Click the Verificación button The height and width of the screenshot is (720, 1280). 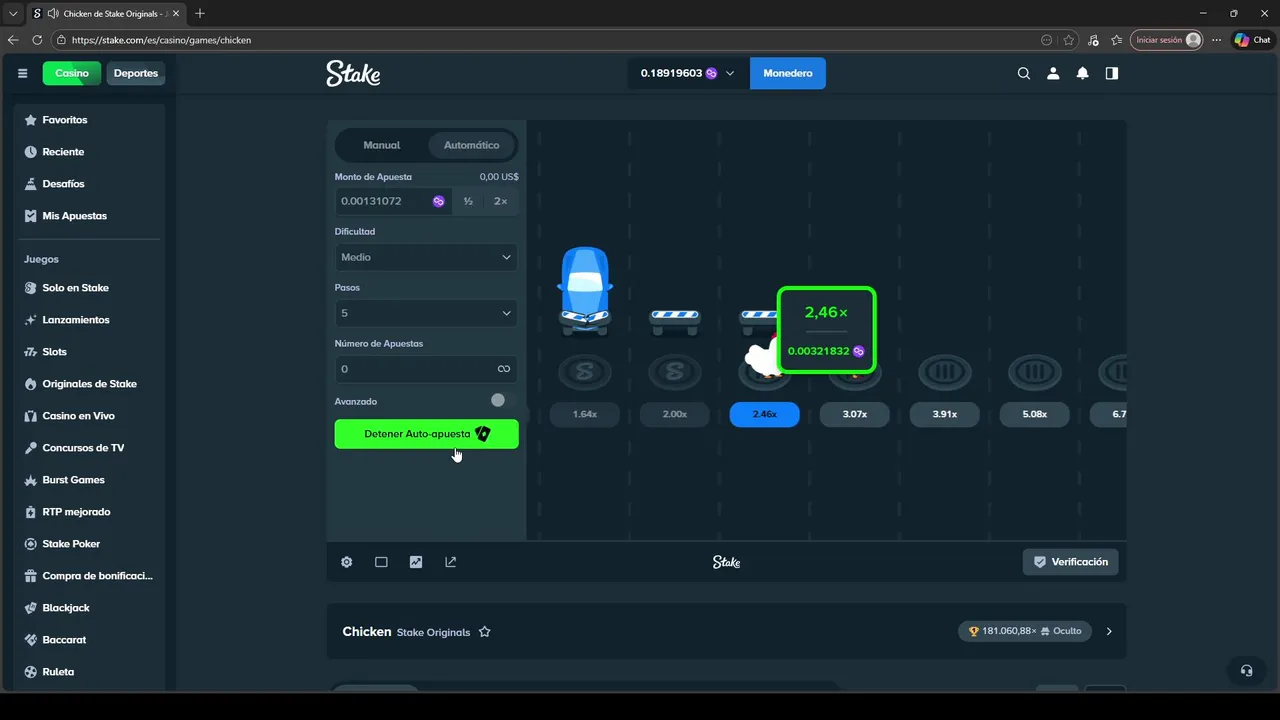[1070, 562]
